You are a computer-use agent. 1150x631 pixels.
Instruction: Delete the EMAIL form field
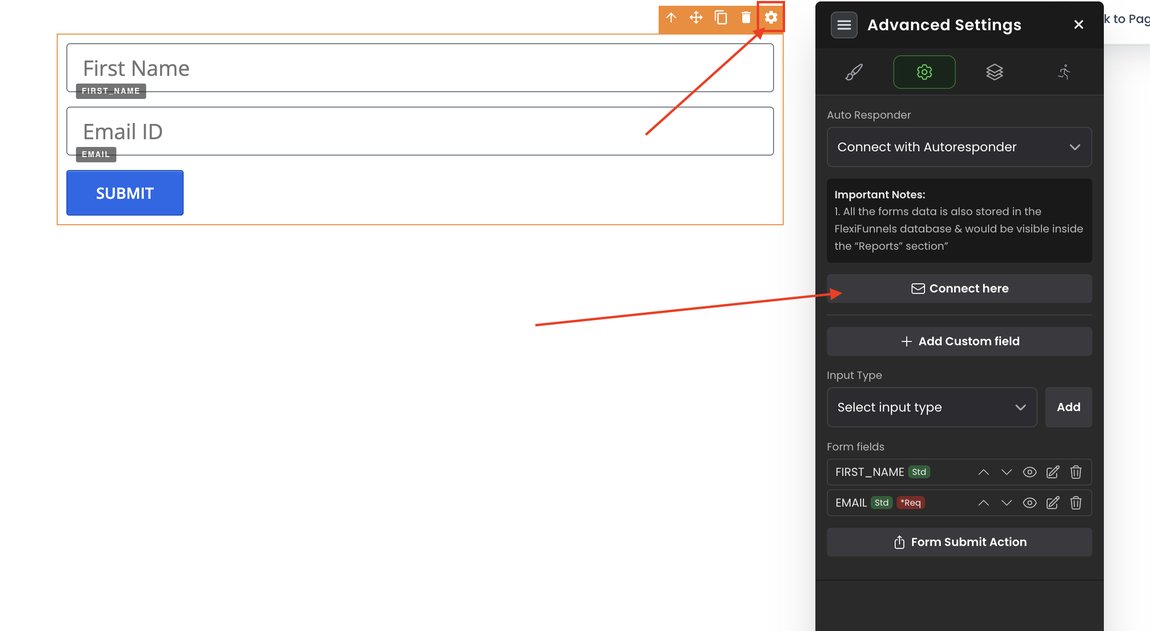tap(1076, 503)
